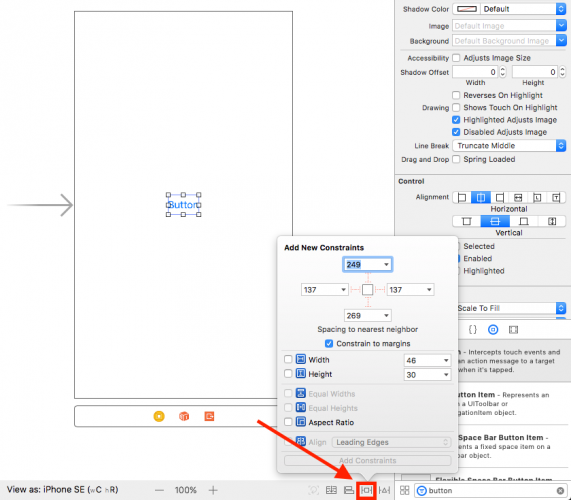Check the Height constraint box
This screenshot has width=571, height=500.
(x=288, y=374)
